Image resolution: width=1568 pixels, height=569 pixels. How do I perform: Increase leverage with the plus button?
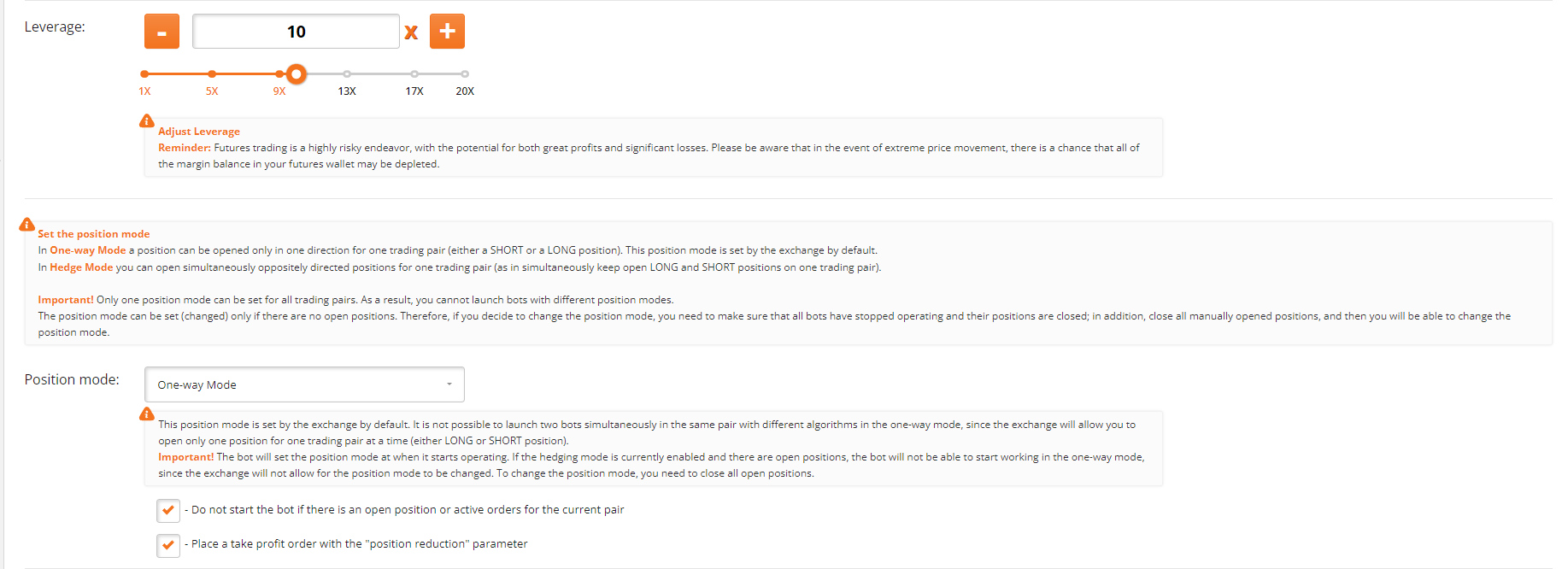447,32
